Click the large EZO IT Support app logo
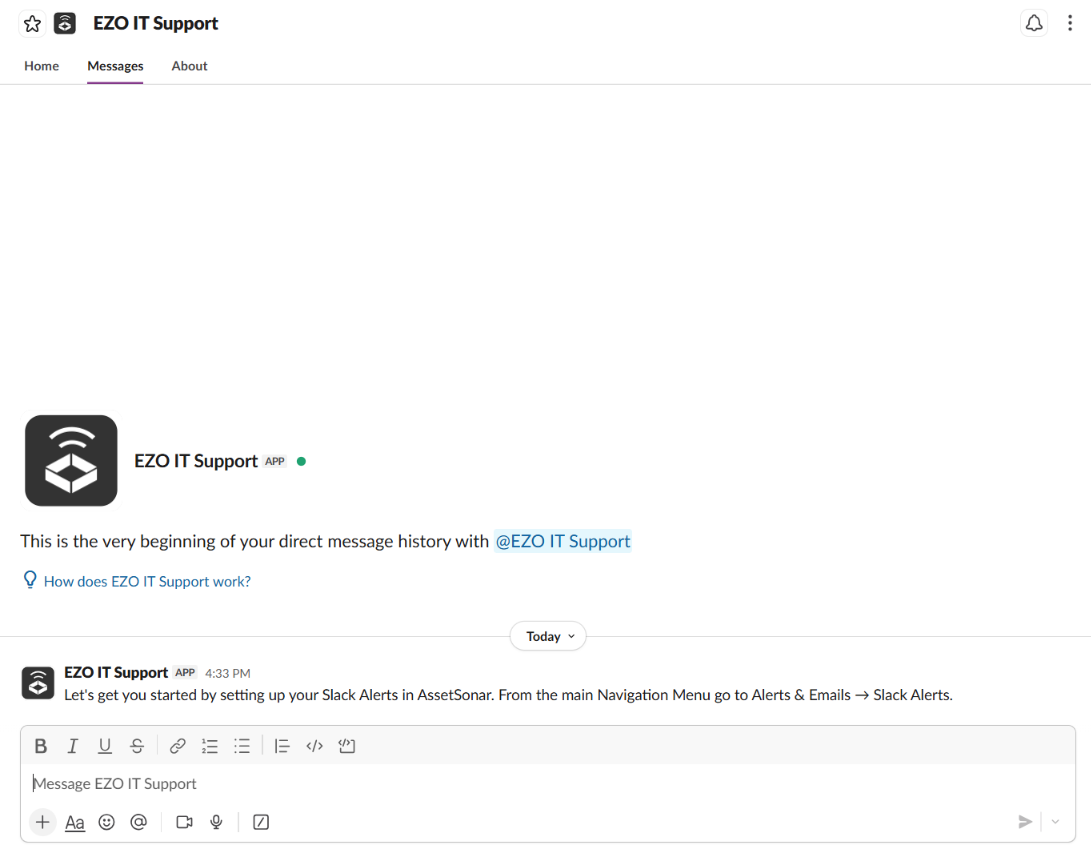1091x858 pixels. coord(71,461)
